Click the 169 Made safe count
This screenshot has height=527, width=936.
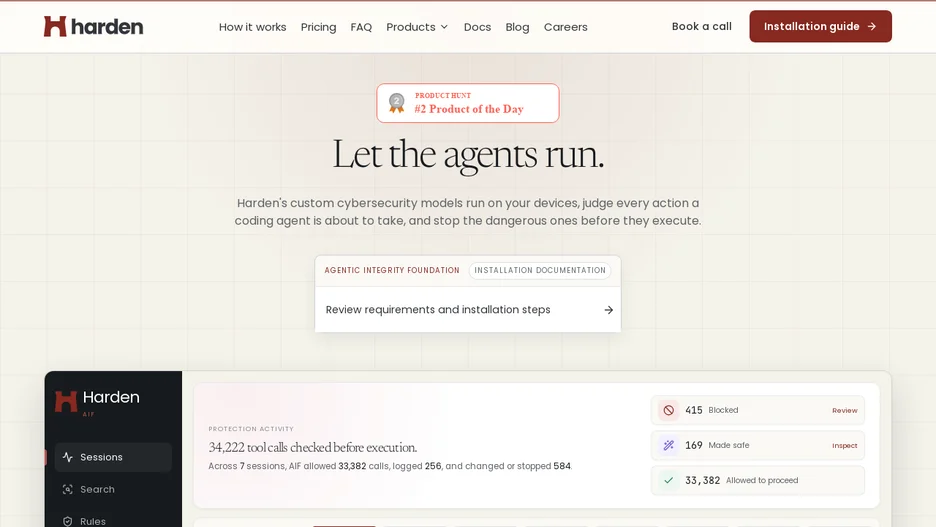(694, 445)
